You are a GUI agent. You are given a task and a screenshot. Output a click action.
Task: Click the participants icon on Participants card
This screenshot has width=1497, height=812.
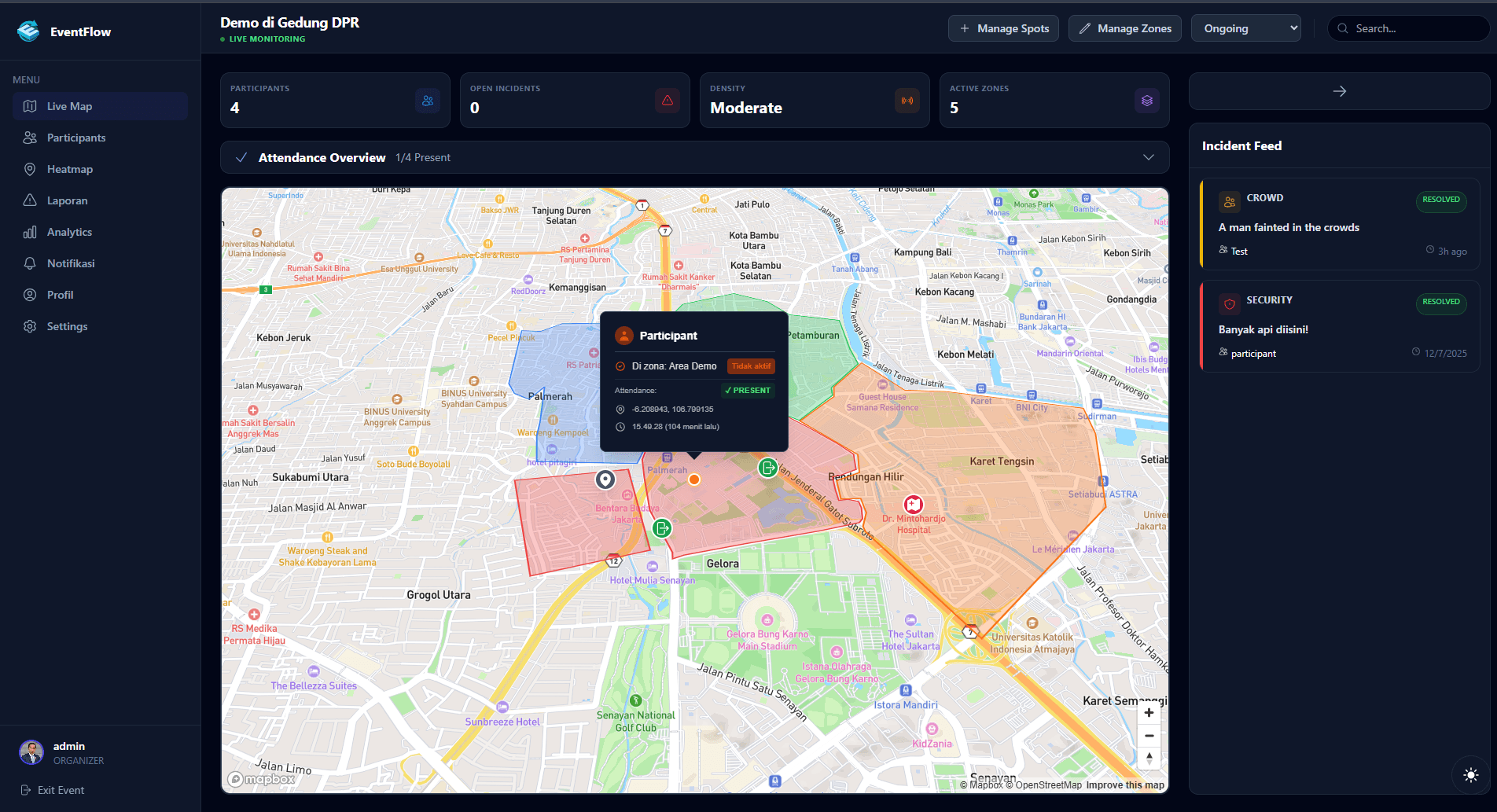[428, 101]
